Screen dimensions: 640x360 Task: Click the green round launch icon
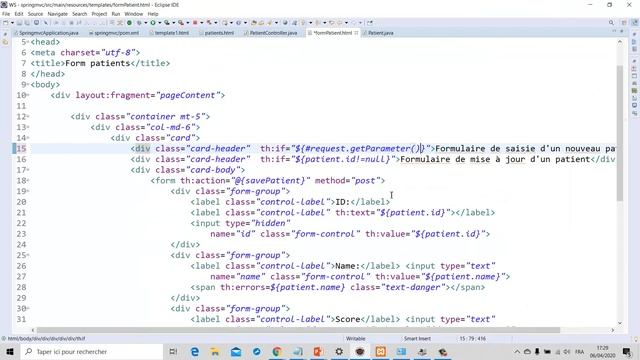coord(129,23)
